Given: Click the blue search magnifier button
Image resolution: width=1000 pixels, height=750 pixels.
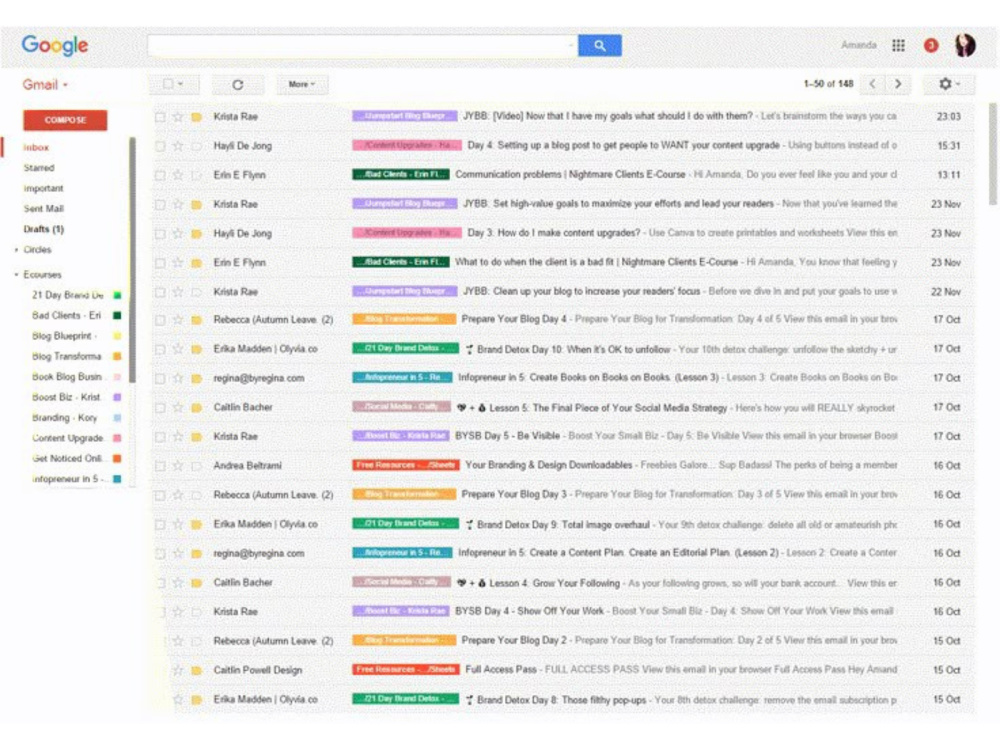Looking at the screenshot, I should point(599,45).
